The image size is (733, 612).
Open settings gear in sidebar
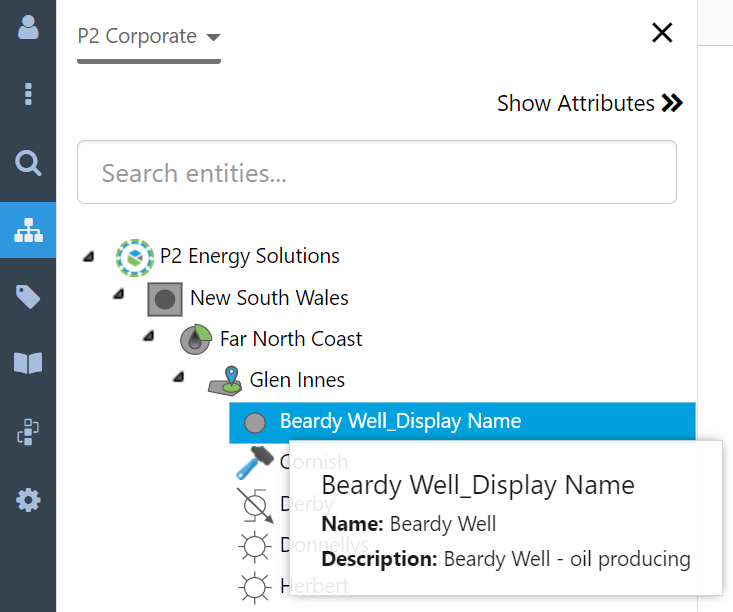pos(28,499)
